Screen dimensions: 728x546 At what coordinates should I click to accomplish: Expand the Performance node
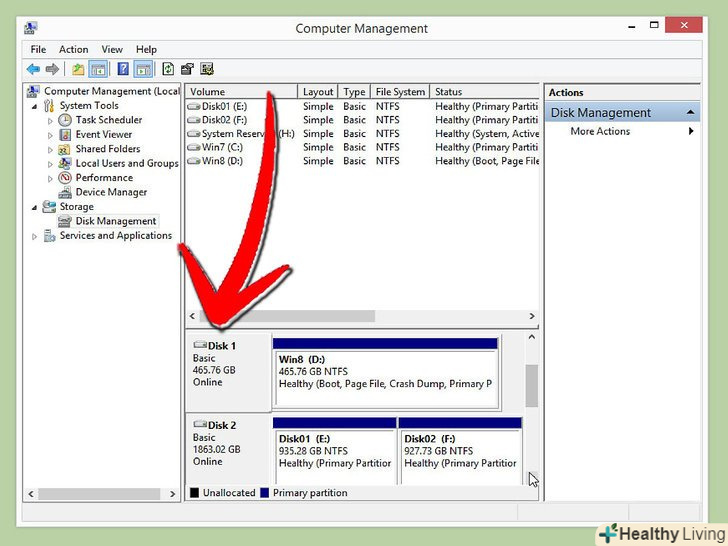[50, 179]
